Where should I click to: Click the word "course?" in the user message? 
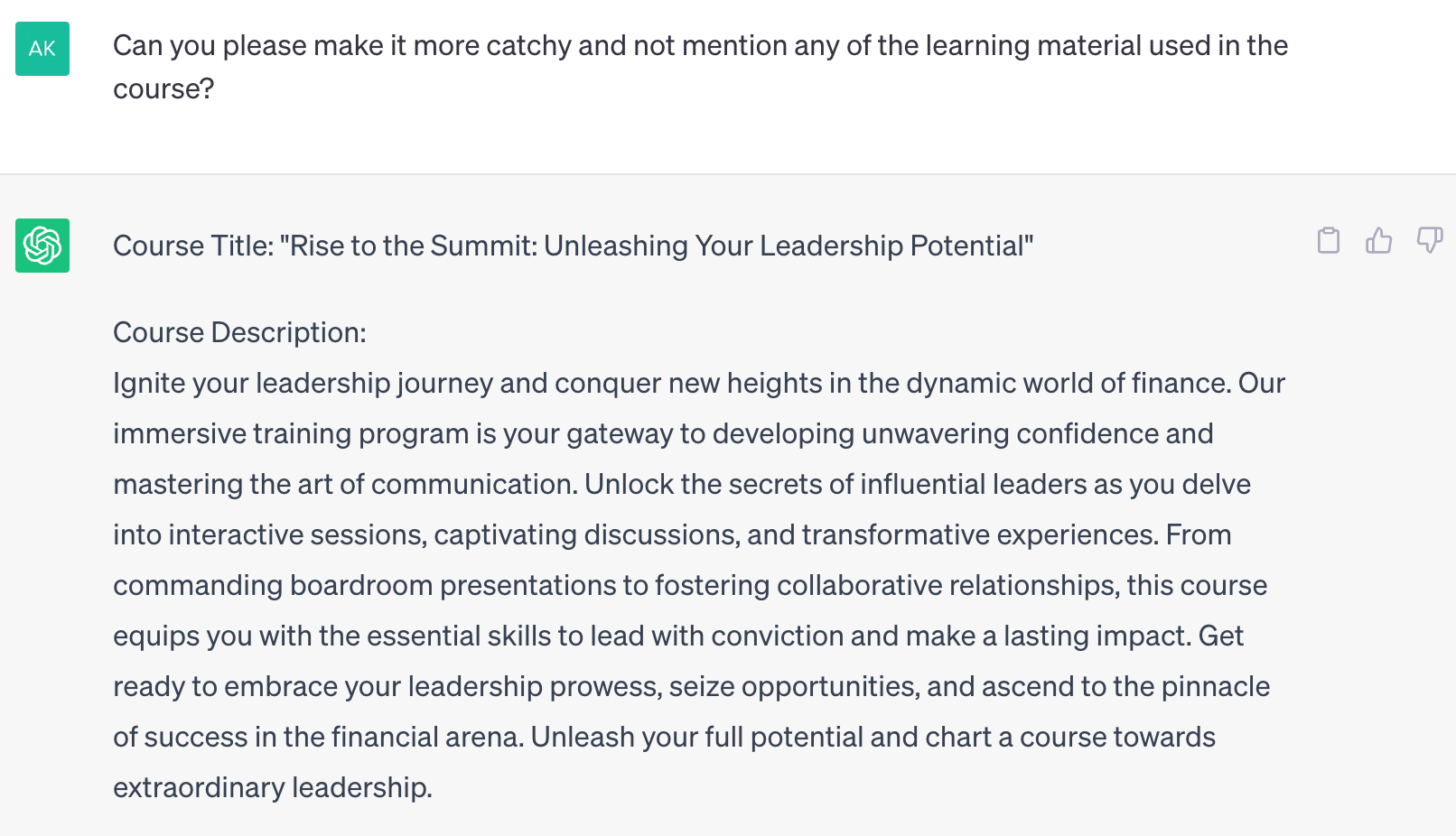click(x=163, y=89)
